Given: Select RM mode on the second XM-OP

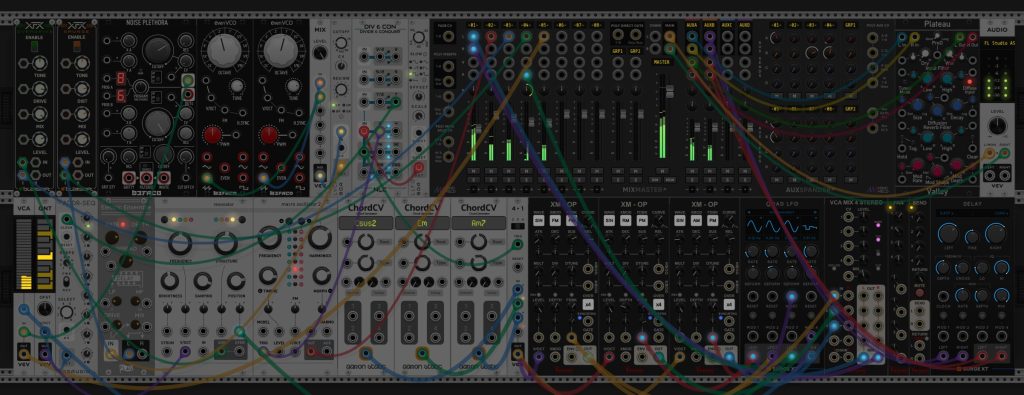Looking at the screenshot, I should (x=626, y=222).
